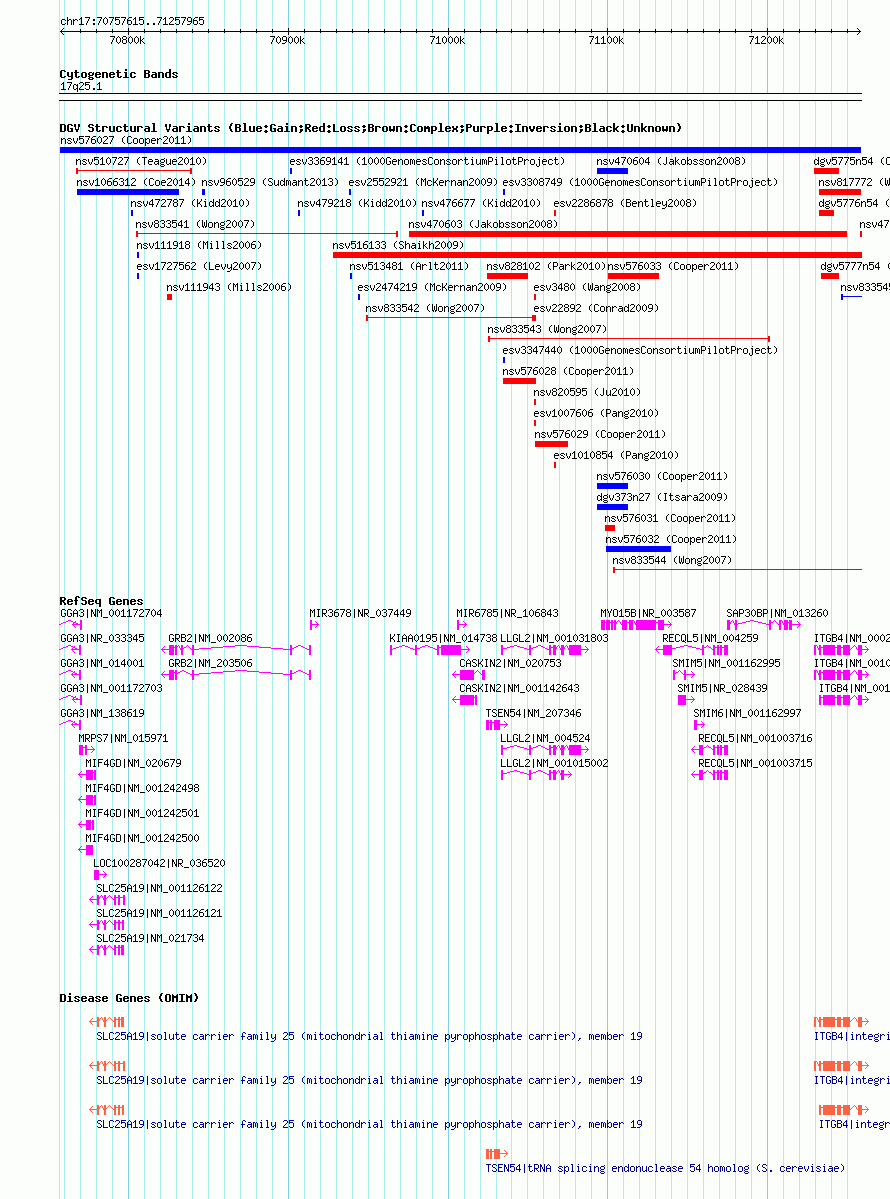The image size is (890, 1199).
Task: Click the red loss bar of nsv470603
Action: [x=628, y=234]
